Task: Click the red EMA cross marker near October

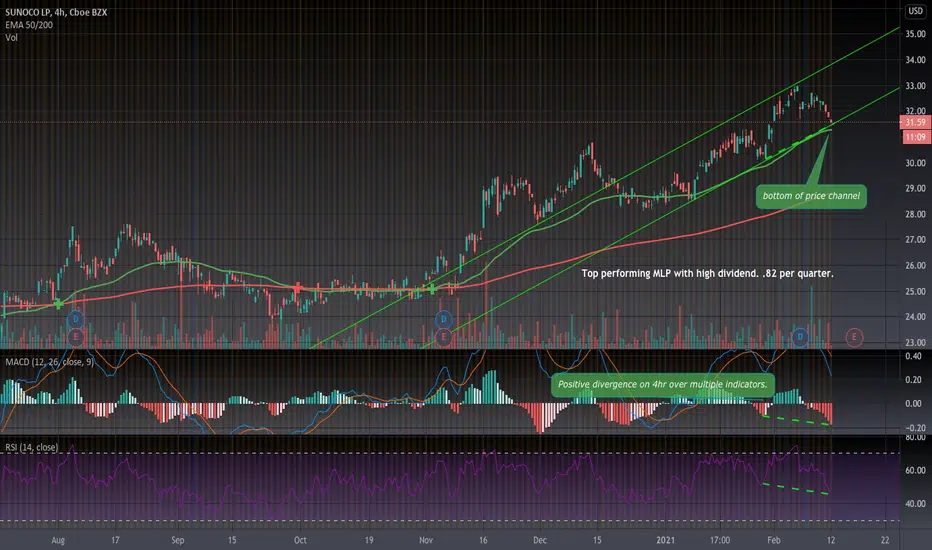Action: pyautogui.click(x=298, y=288)
